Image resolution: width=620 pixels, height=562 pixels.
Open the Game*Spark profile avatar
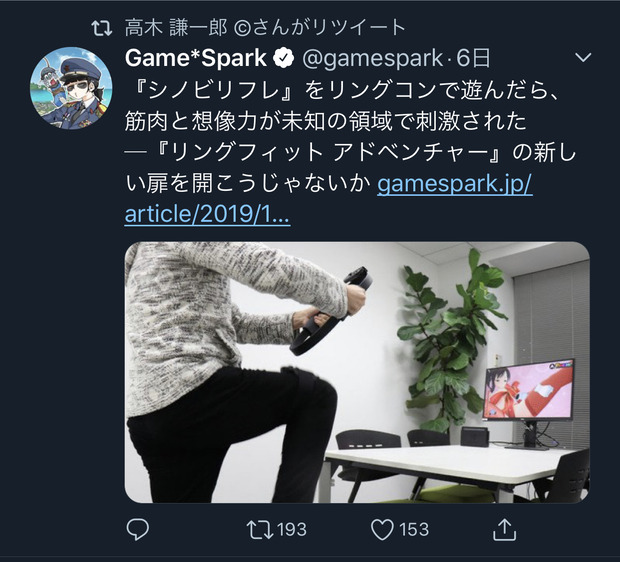point(71,88)
